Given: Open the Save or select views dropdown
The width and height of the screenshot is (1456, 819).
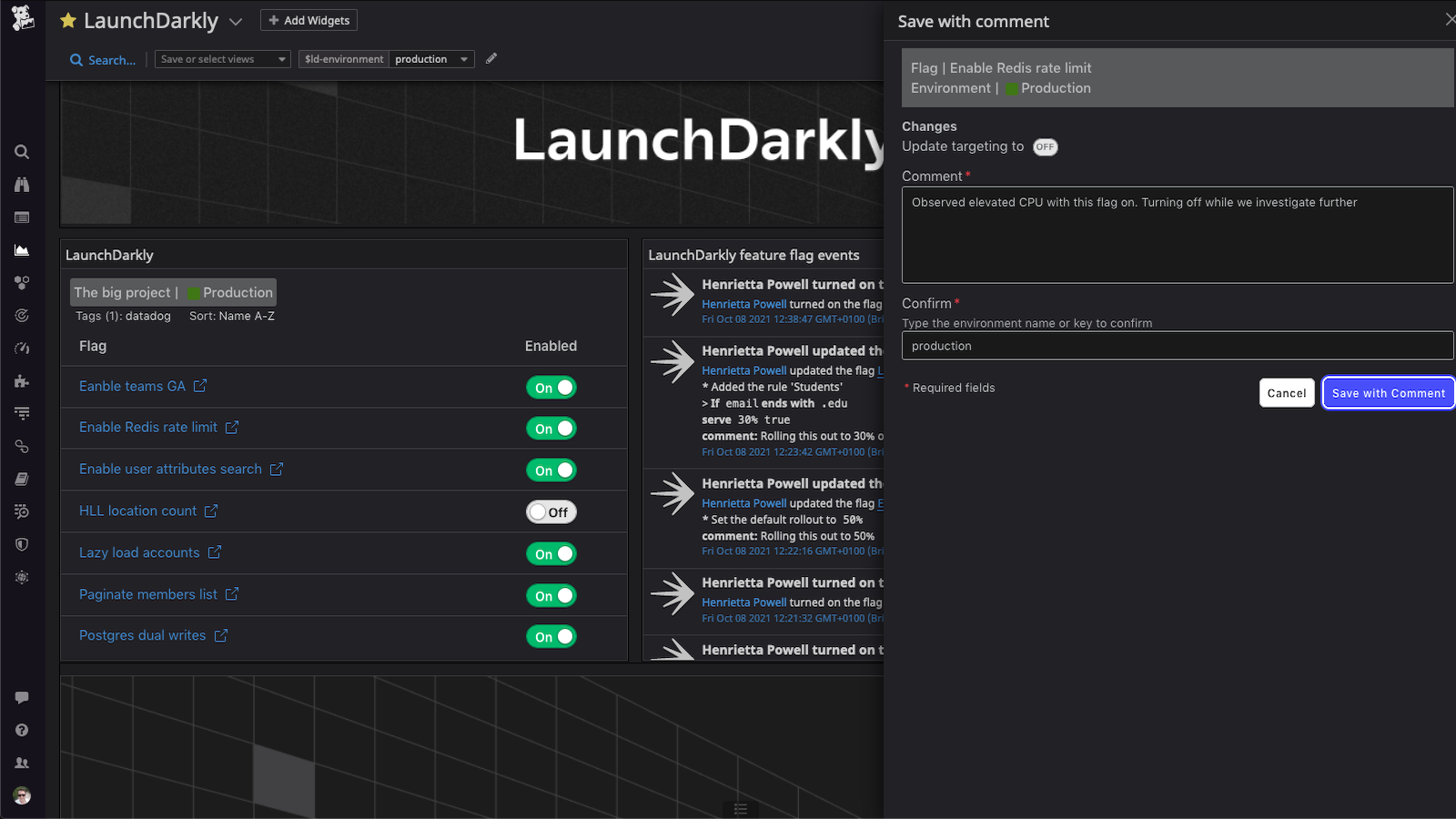Looking at the screenshot, I should (222, 58).
